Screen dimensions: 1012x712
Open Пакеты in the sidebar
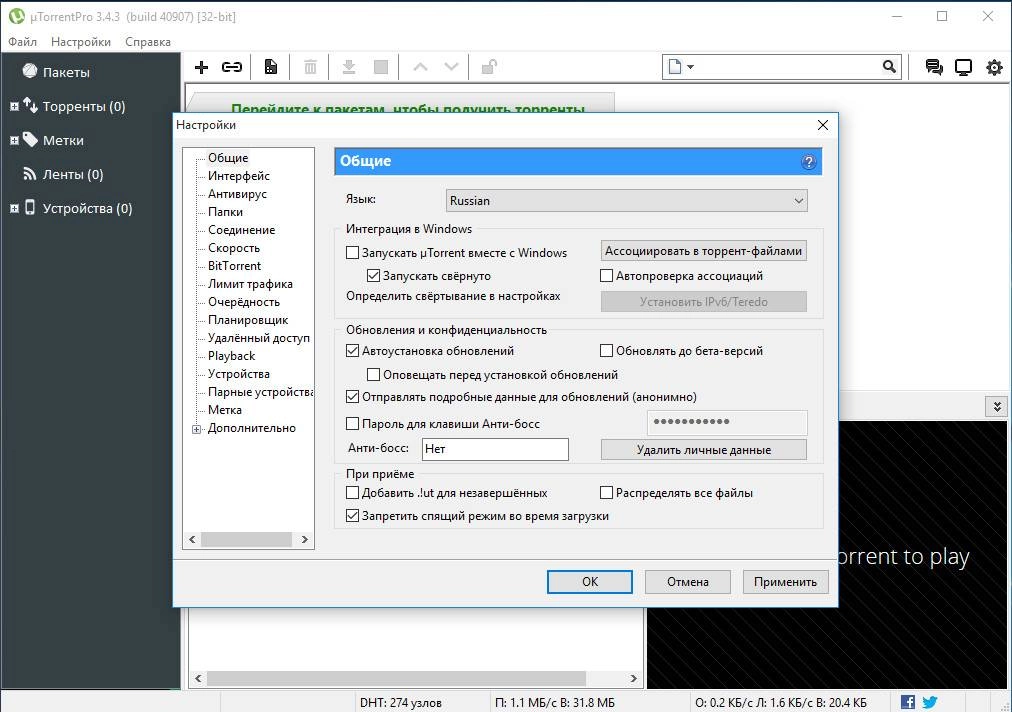(68, 71)
